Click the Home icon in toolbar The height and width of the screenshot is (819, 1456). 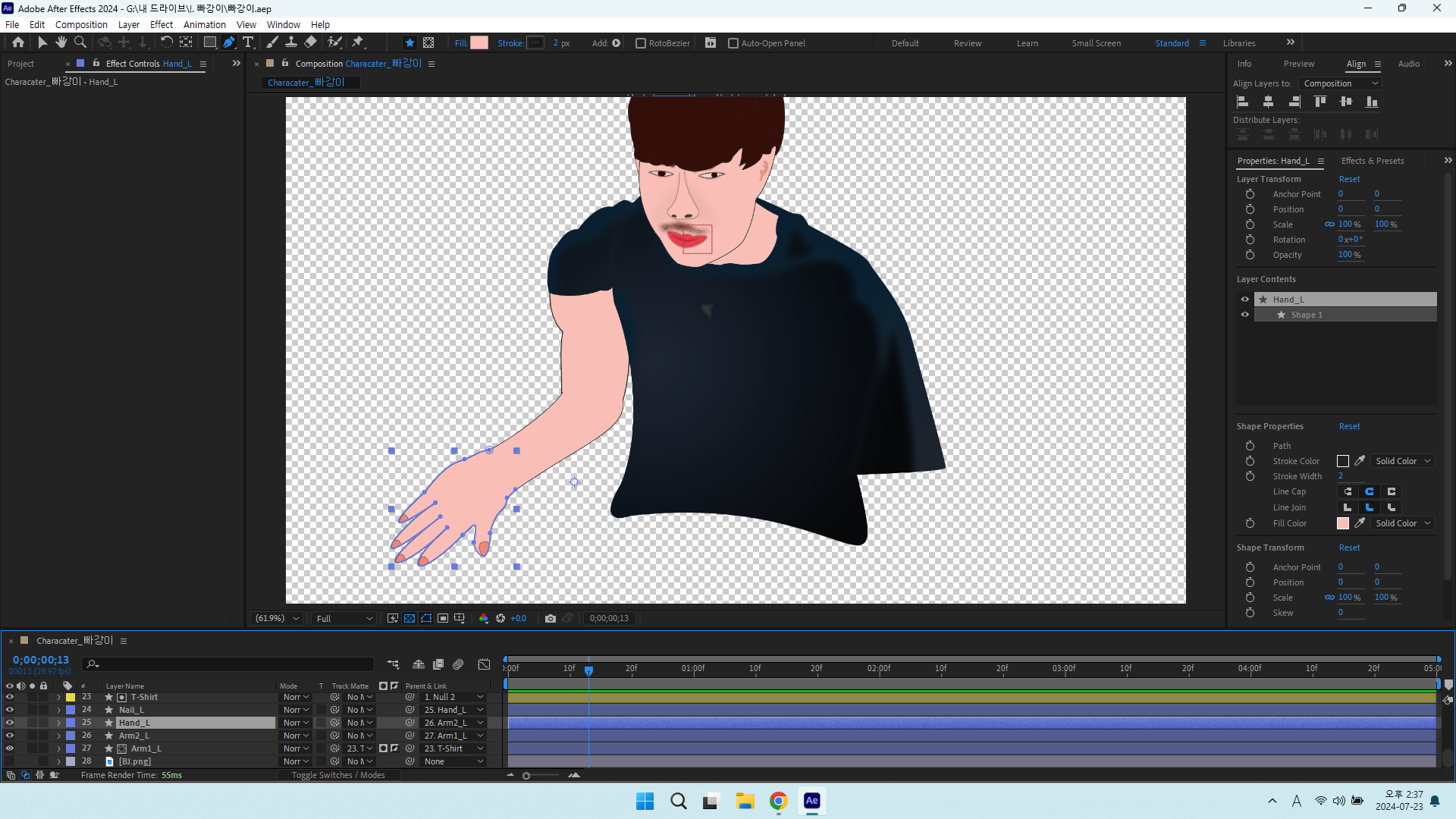point(18,42)
